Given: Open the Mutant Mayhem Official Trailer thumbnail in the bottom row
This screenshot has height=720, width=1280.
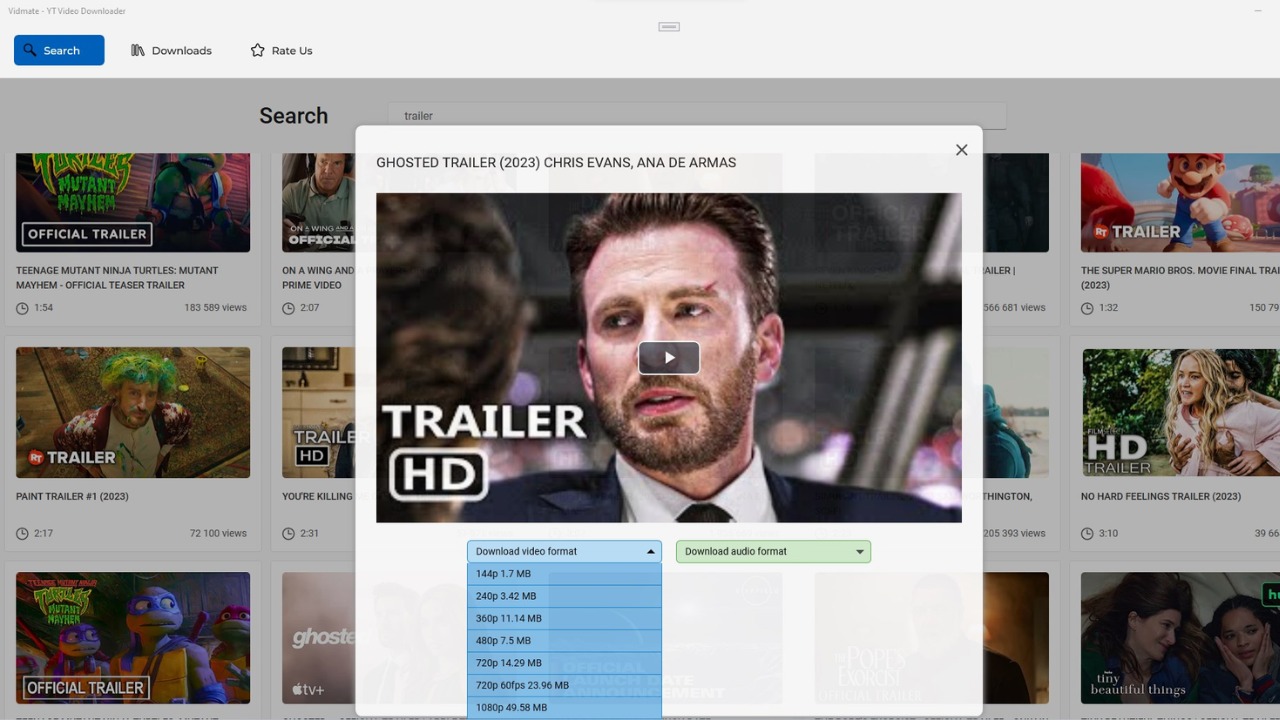Looking at the screenshot, I should [133, 638].
